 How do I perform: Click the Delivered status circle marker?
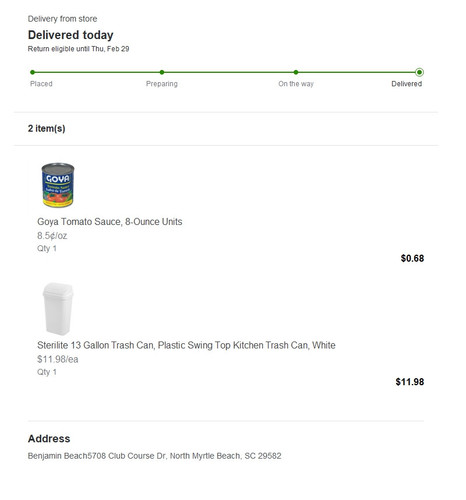tap(419, 72)
